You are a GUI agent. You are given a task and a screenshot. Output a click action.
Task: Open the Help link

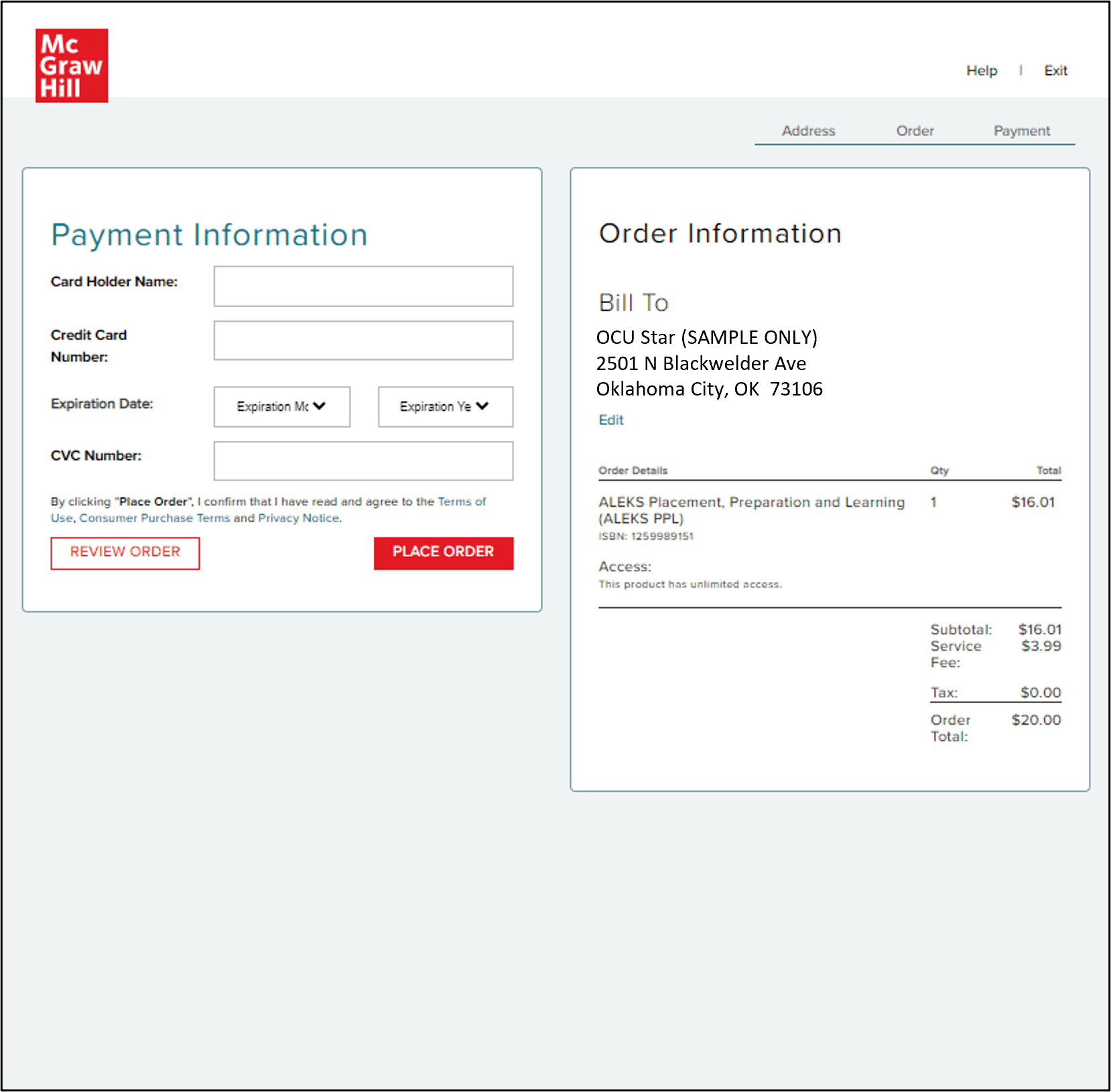(x=982, y=70)
